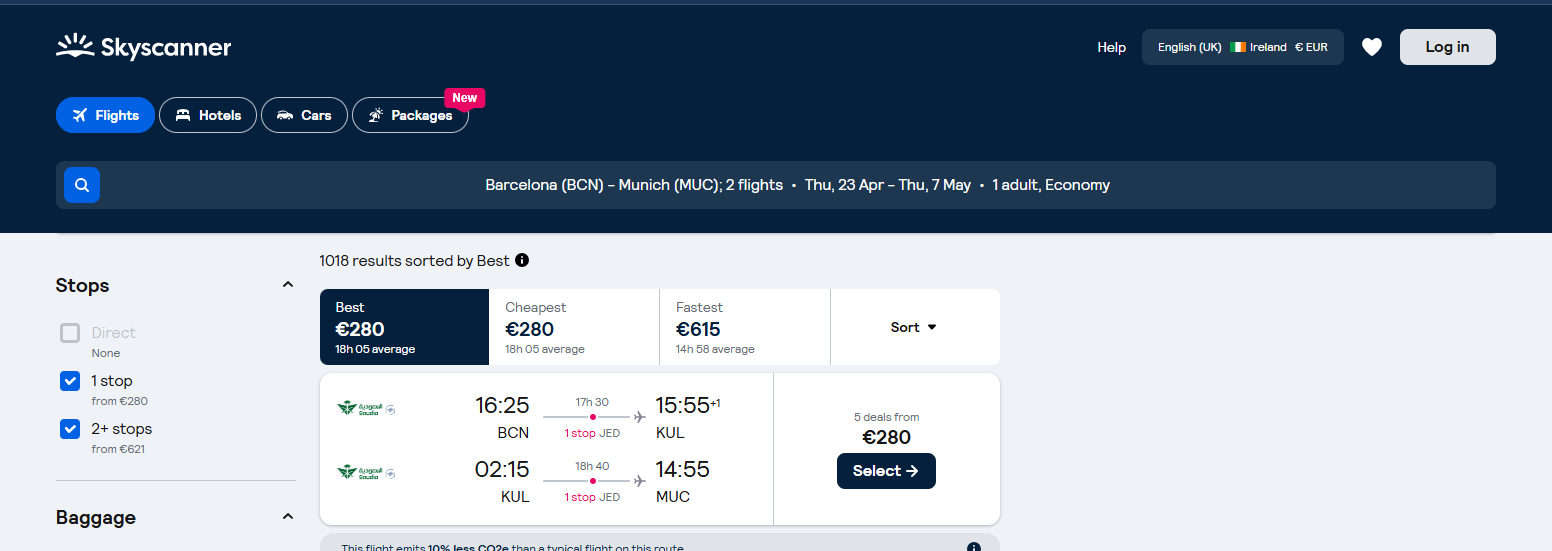Tick the Direct flights checkbox

point(70,333)
